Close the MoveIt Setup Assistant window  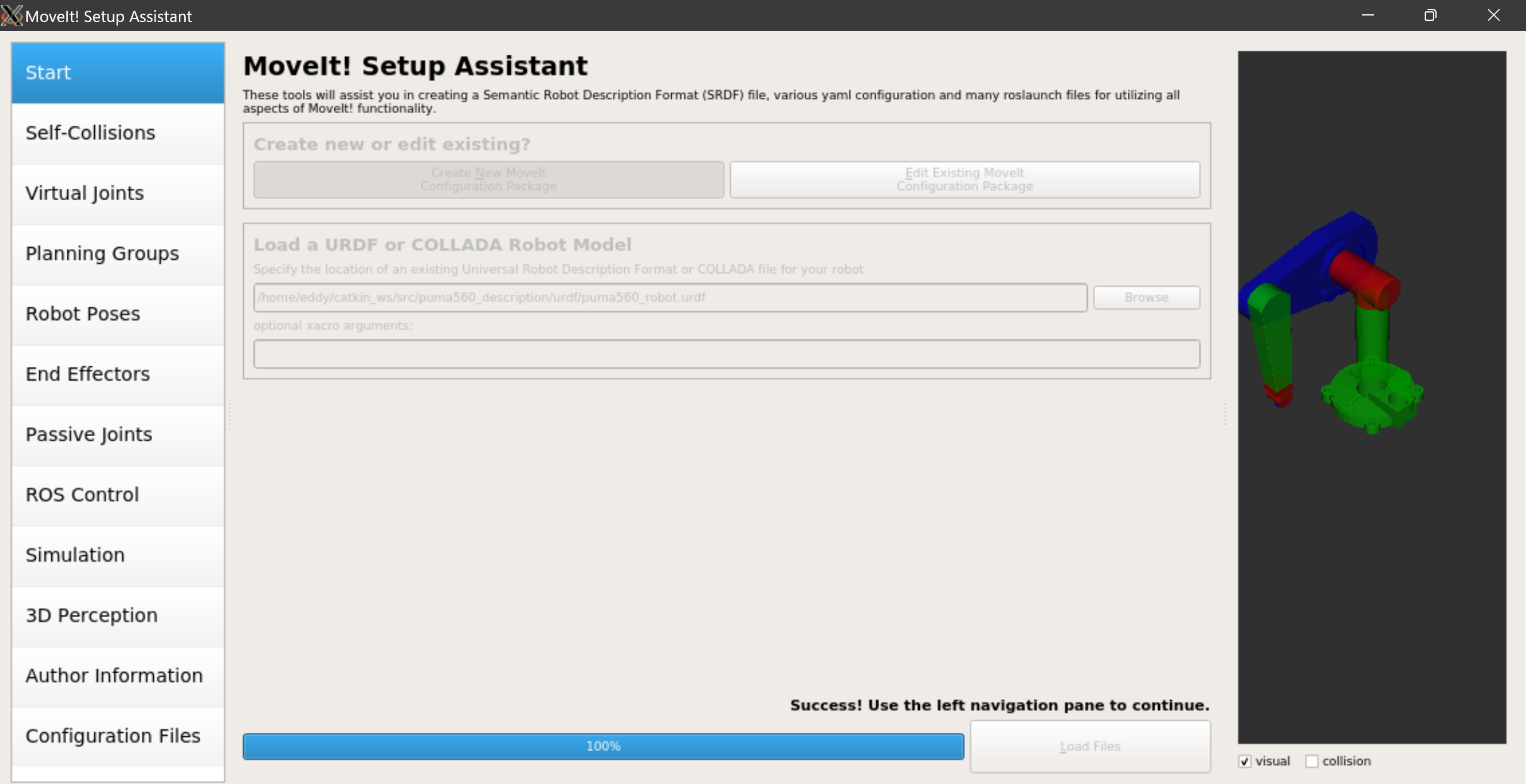point(1493,15)
